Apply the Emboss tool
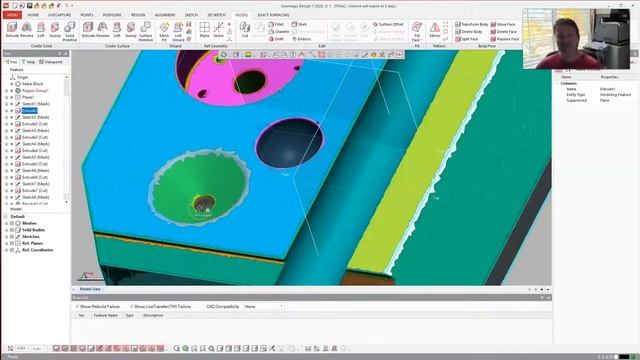This screenshot has width=640, height=360. pos(302,39)
